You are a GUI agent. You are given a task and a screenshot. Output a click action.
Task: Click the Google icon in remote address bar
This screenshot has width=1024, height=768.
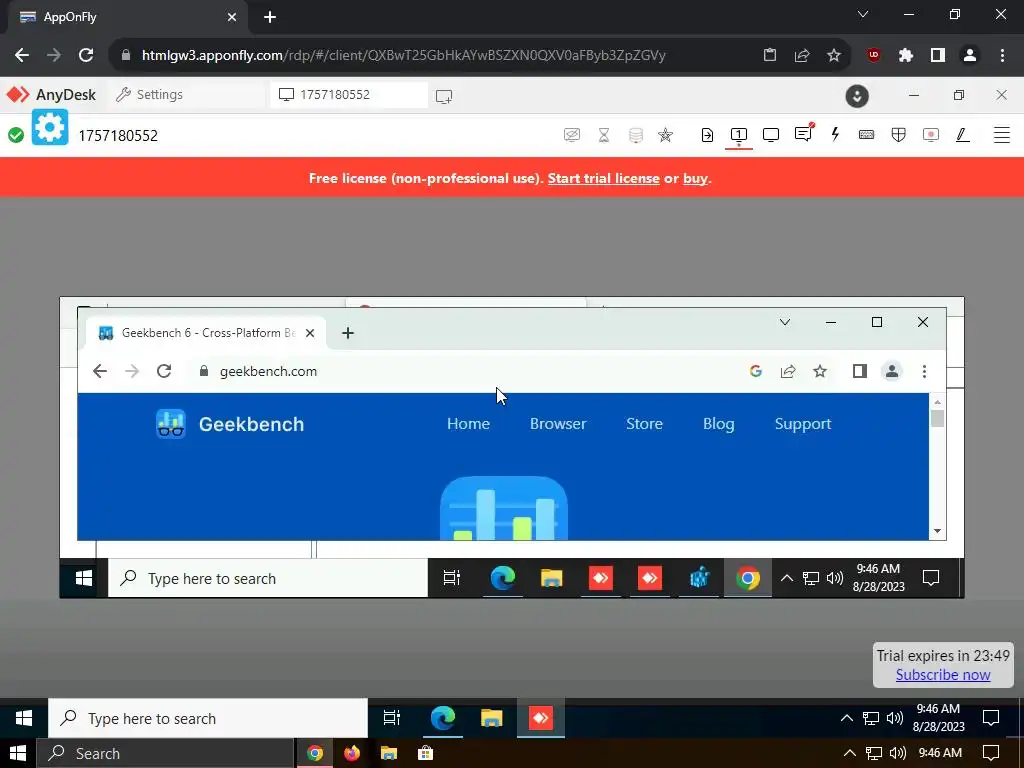pos(756,371)
